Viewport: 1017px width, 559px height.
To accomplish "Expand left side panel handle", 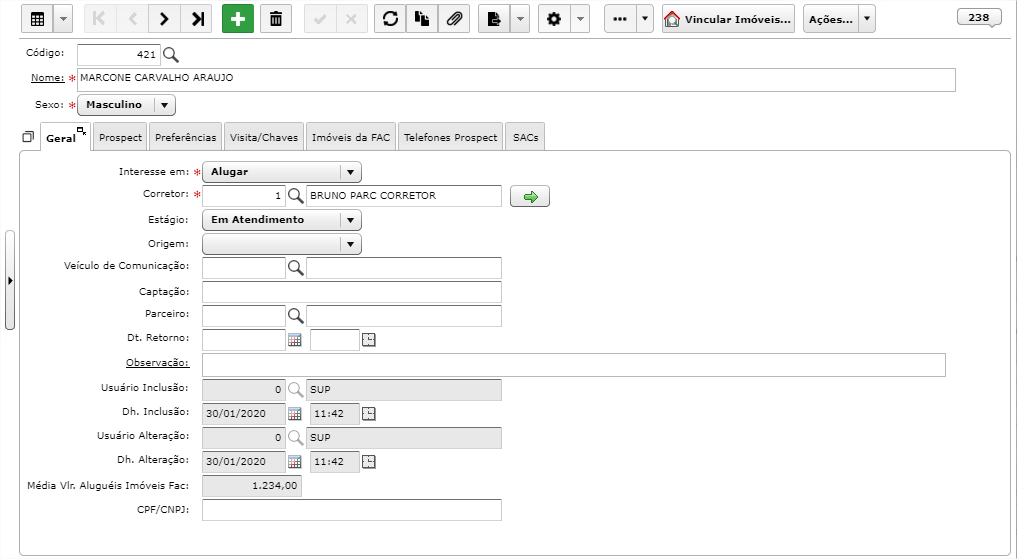I will 10,280.
